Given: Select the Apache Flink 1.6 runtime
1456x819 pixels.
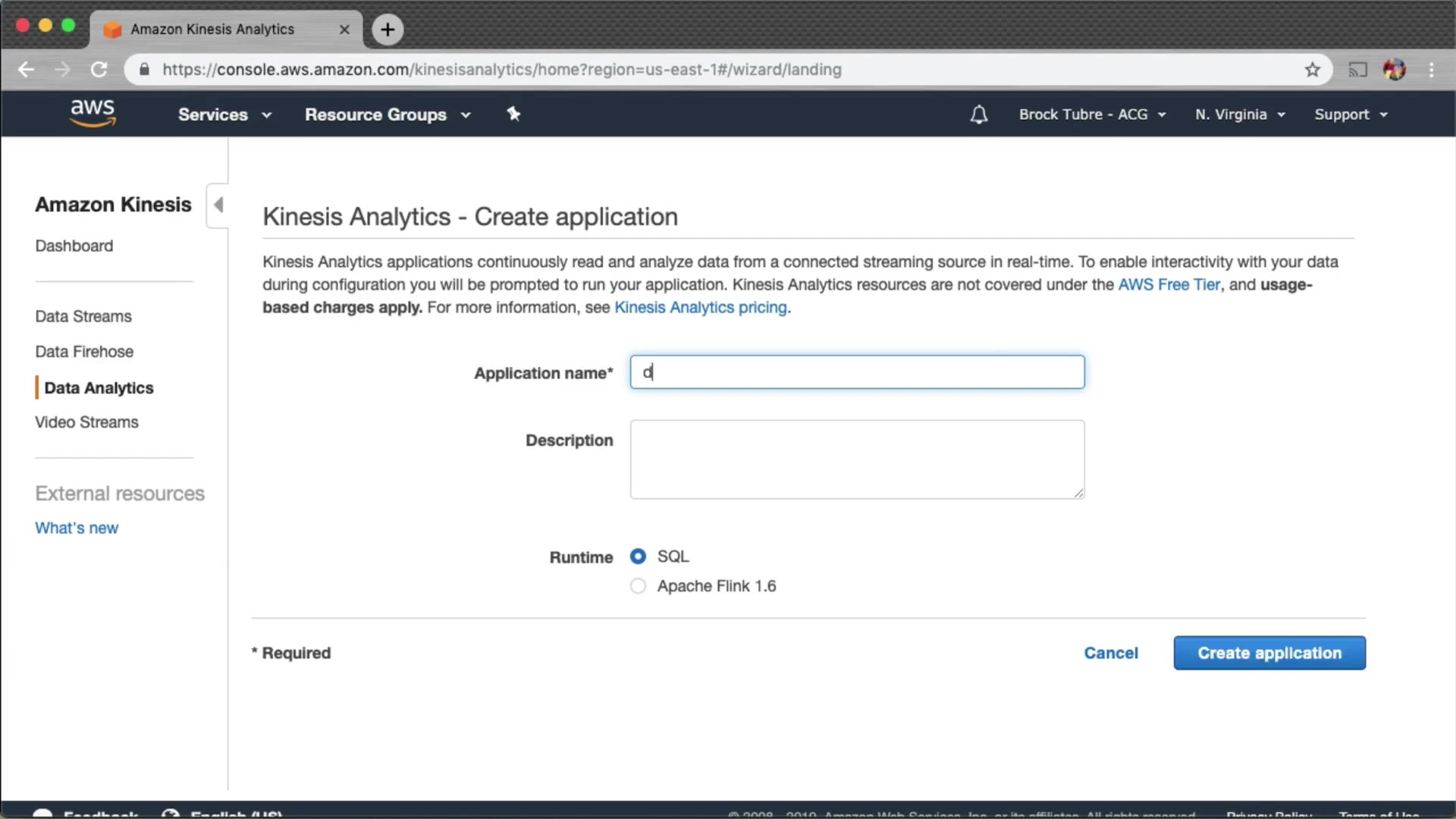Looking at the screenshot, I should 638,586.
